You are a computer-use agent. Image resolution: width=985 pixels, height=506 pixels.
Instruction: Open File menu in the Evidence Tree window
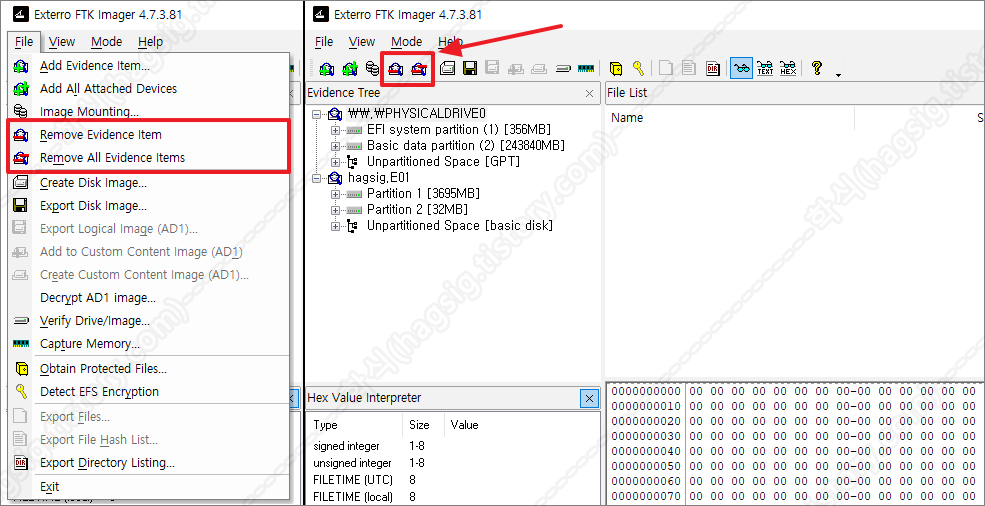(324, 42)
